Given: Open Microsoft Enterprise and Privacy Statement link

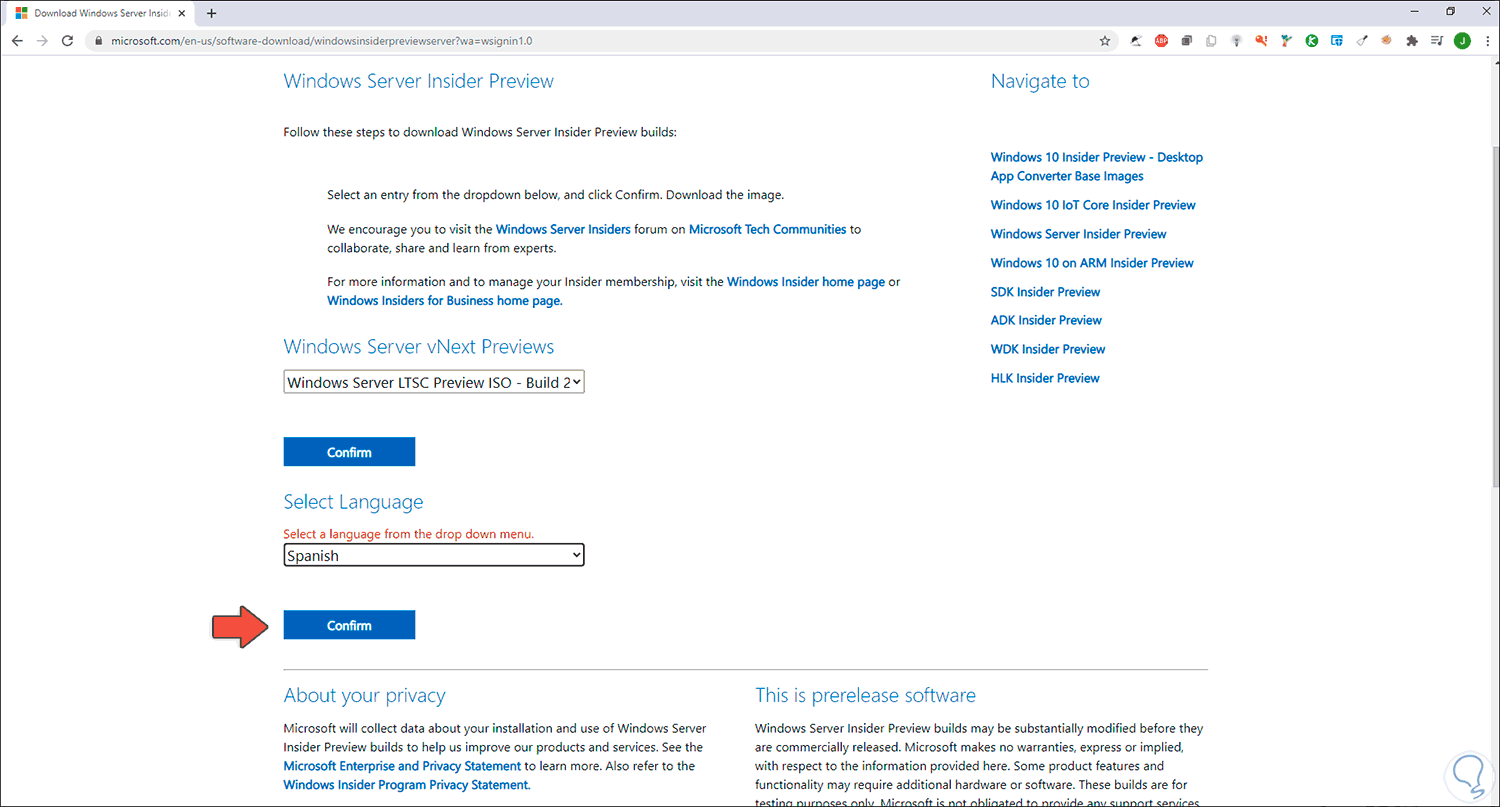Looking at the screenshot, I should (403, 766).
